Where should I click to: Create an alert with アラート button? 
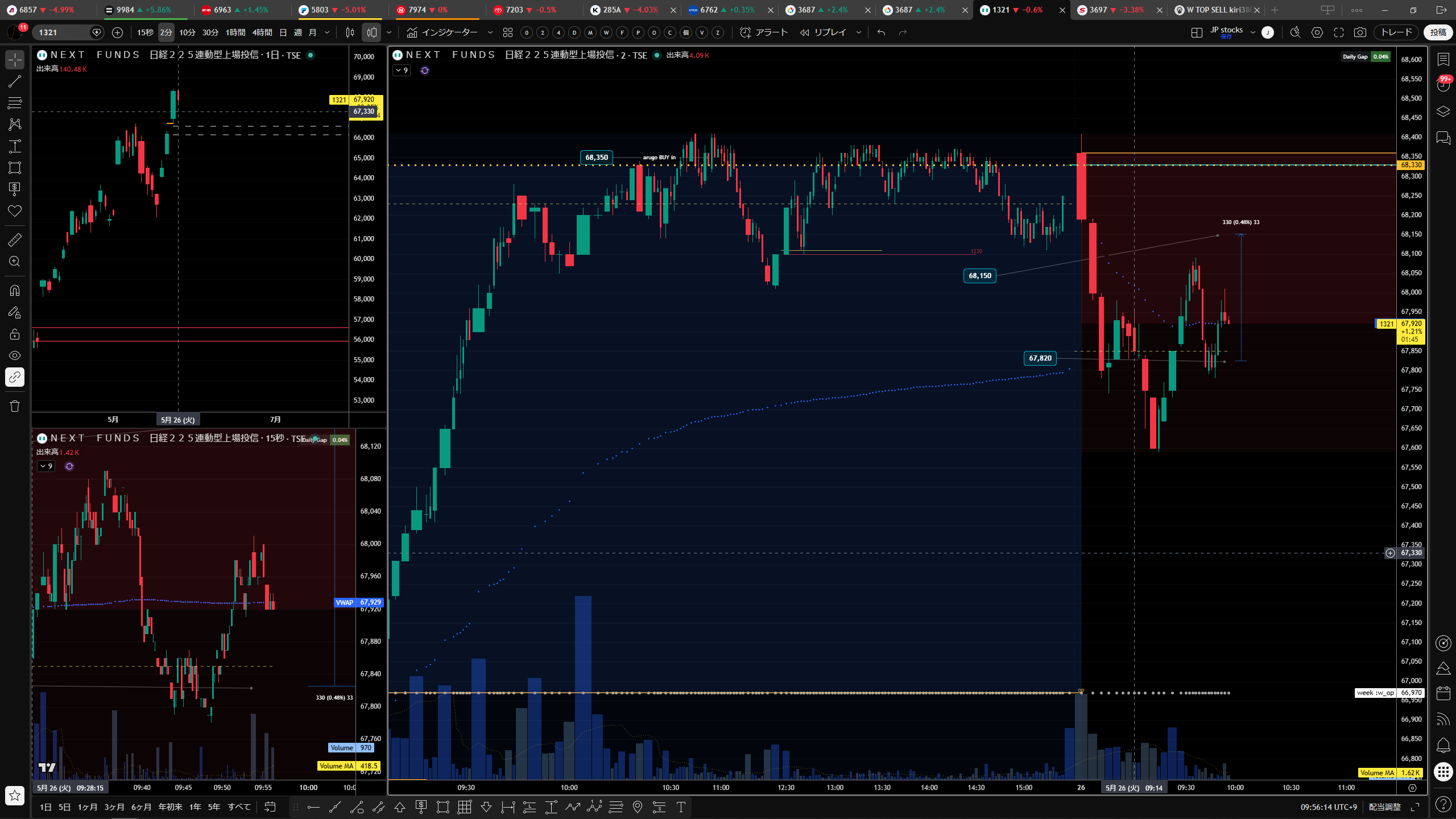tap(764, 32)
